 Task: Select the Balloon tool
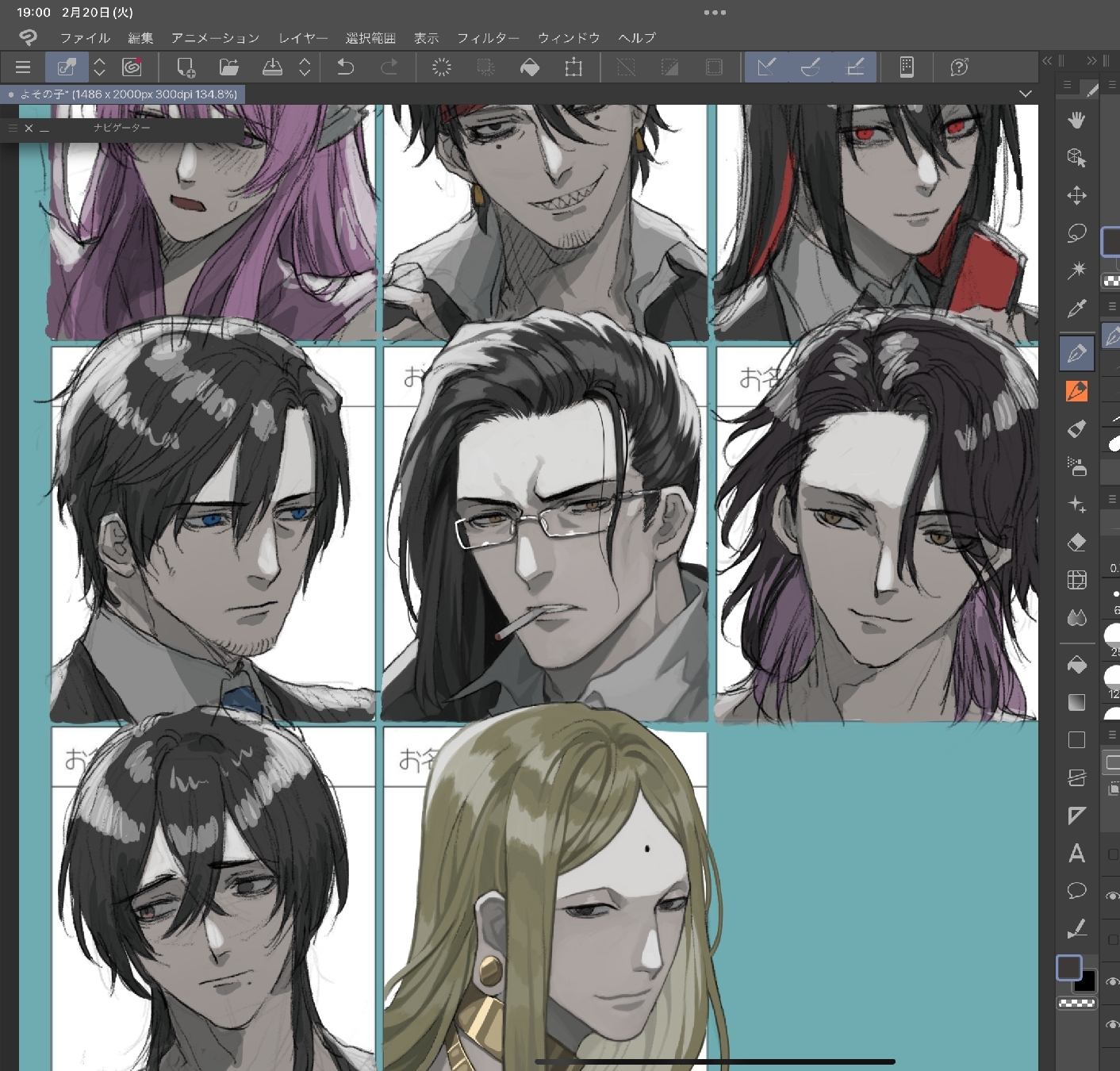(x=1076, y=891)
